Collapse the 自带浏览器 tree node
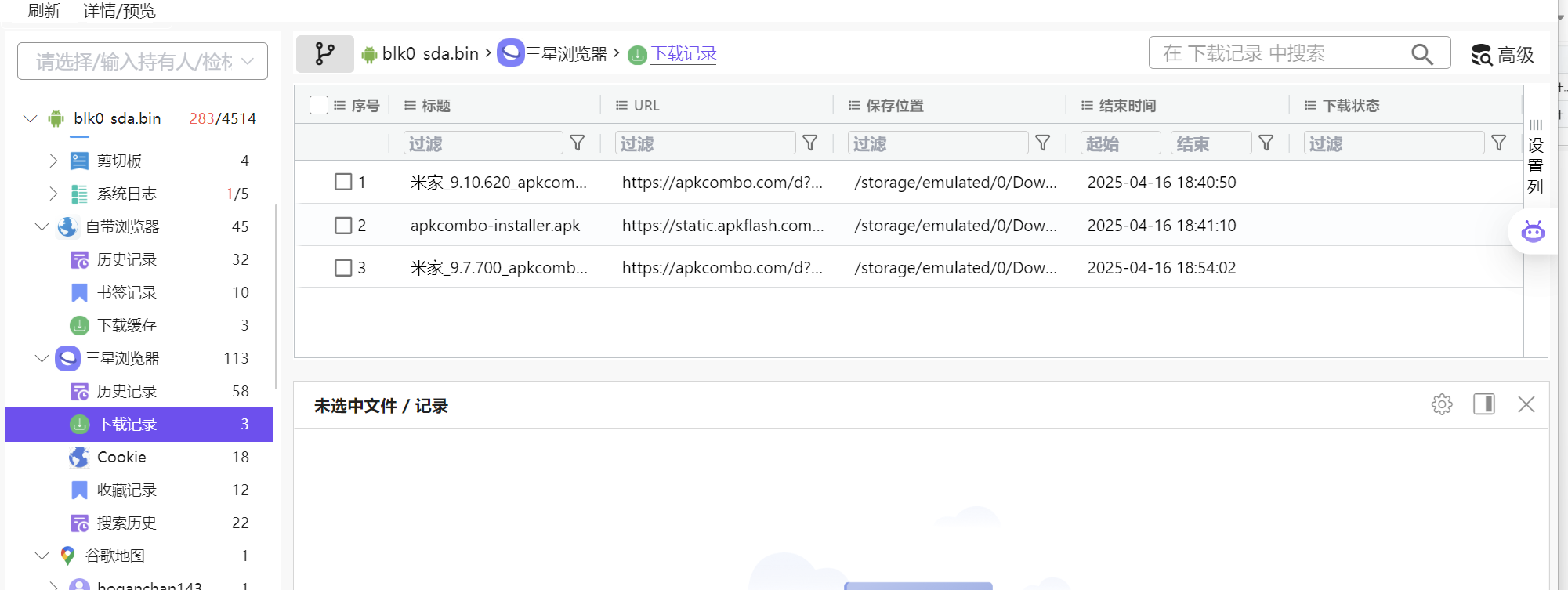Image resolution: width=1568 pixels, height=590 pixels. (42, 226)
